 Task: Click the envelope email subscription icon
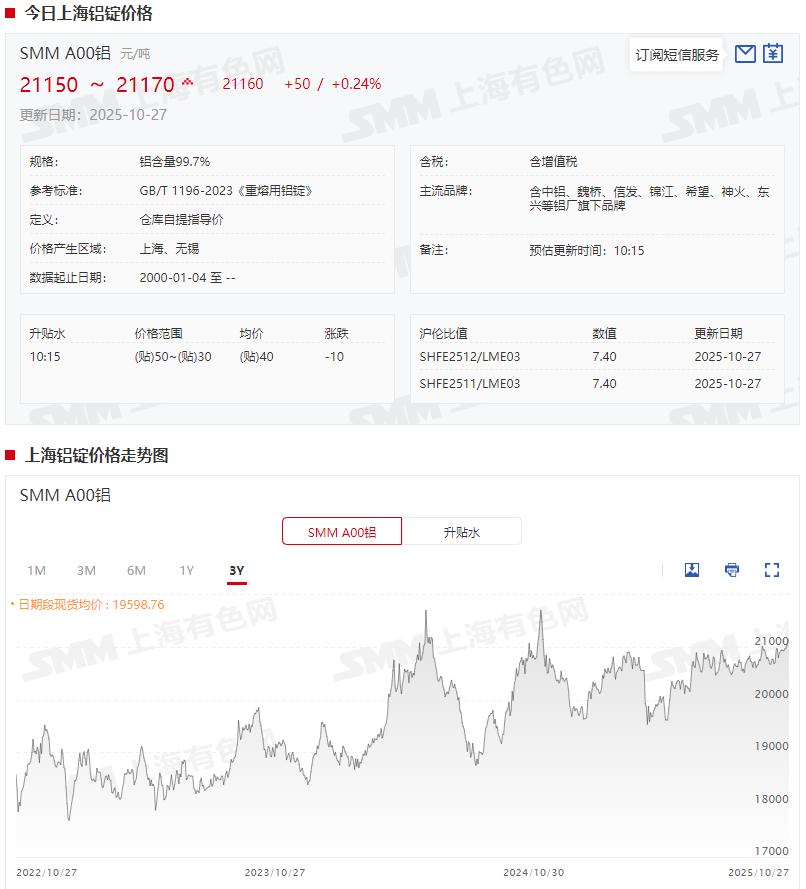(745, 54)
